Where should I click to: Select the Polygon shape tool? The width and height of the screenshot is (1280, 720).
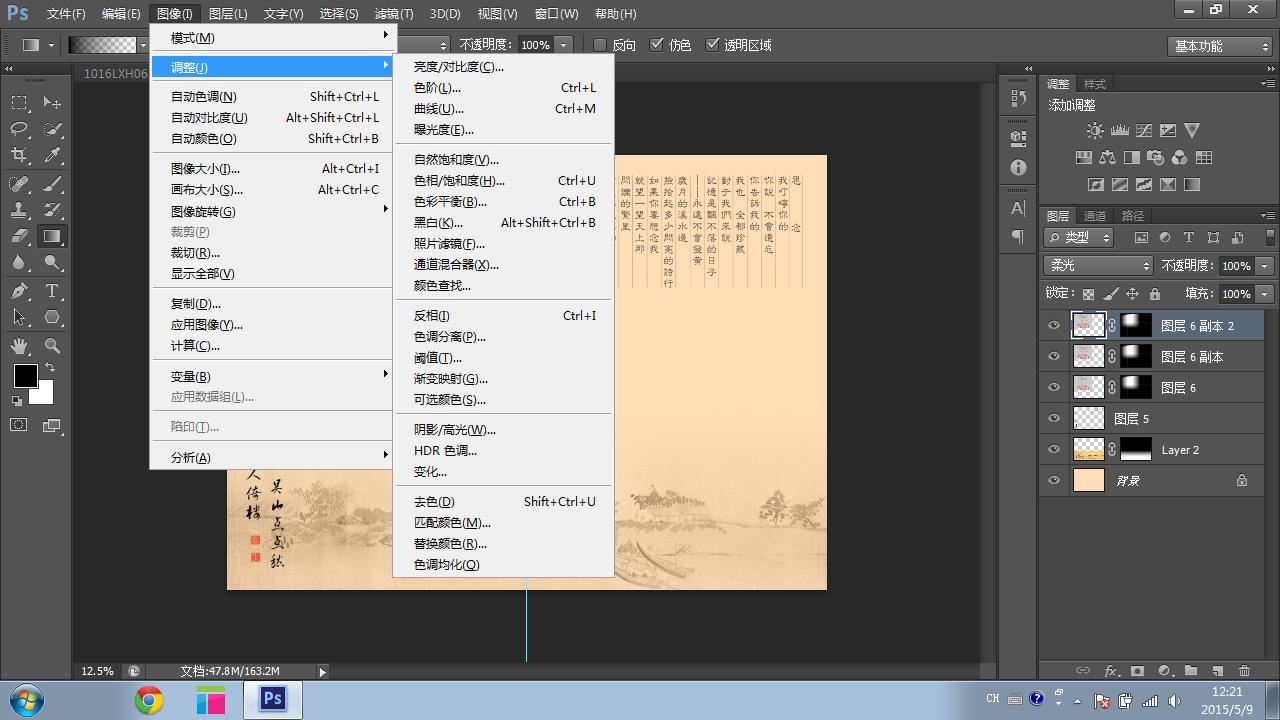(52, 318)
